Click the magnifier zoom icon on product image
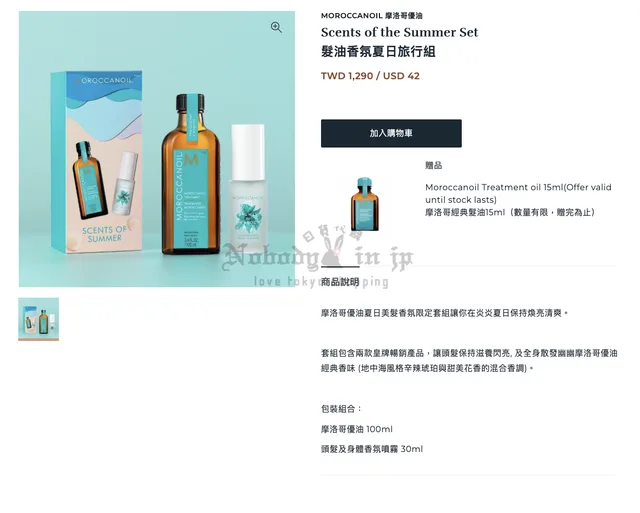This screenshot has width=640, height=513. click(x=276, y=27)
